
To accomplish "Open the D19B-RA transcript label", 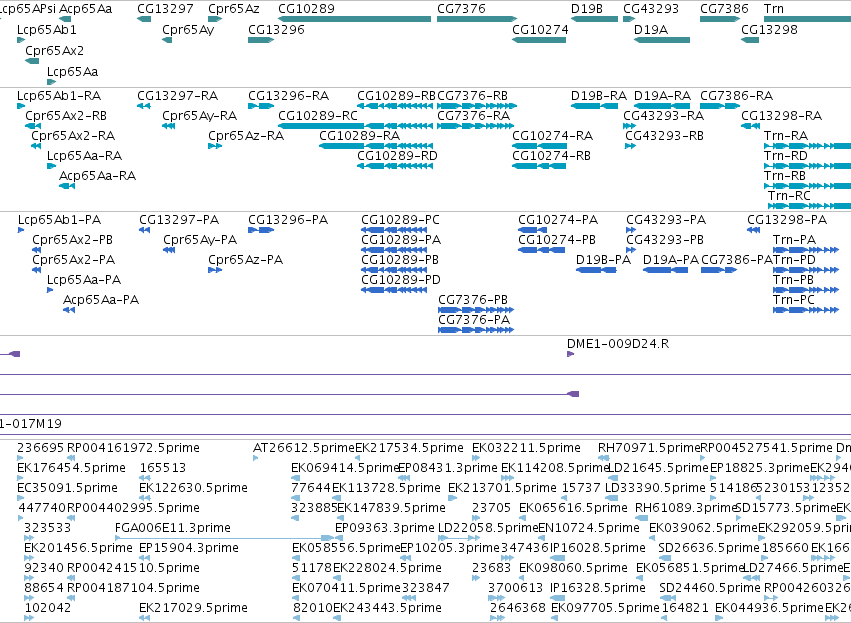I will pyautogui.click(x=599, y=96).
